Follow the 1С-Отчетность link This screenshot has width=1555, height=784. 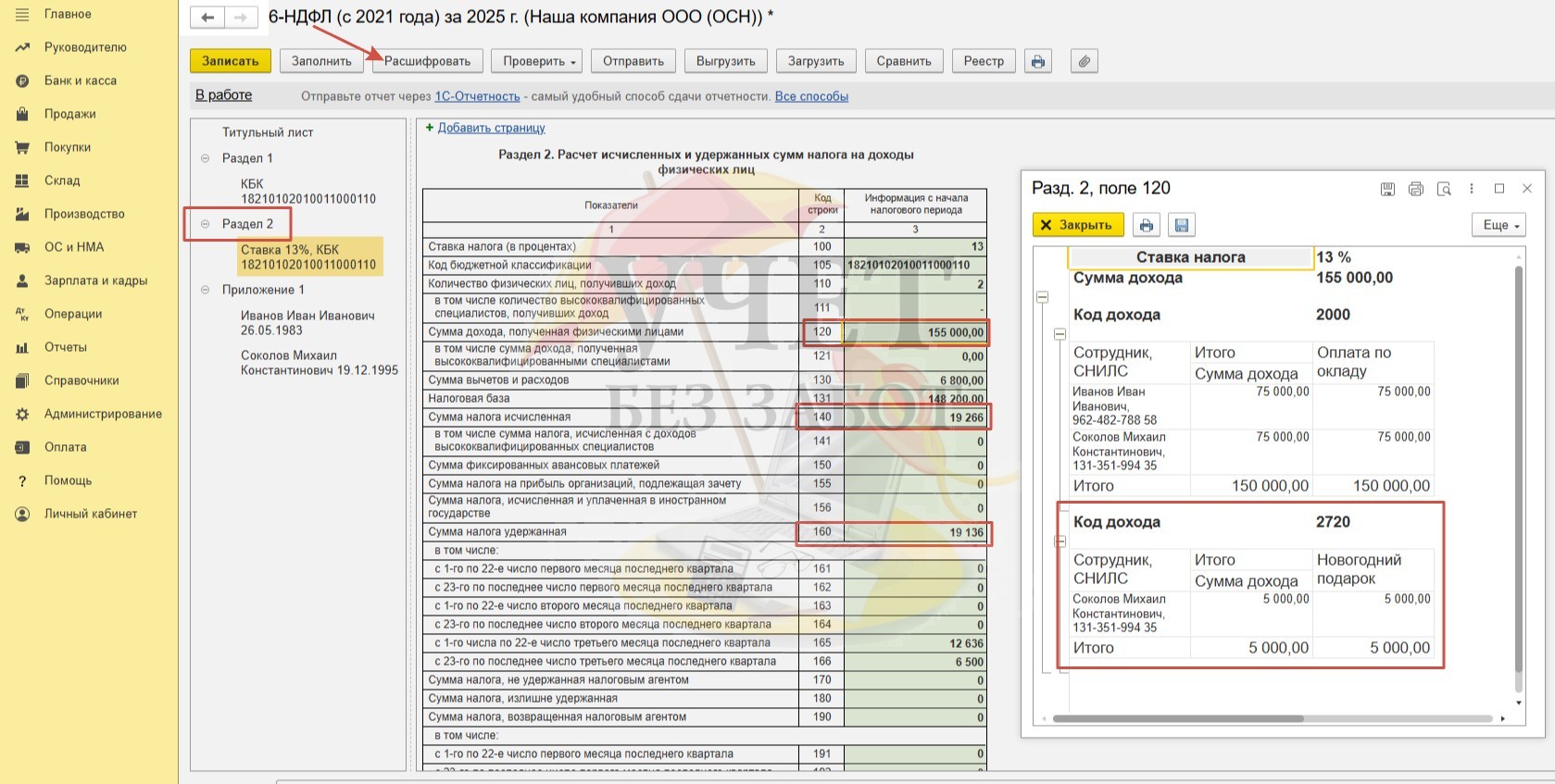(477, 96)
